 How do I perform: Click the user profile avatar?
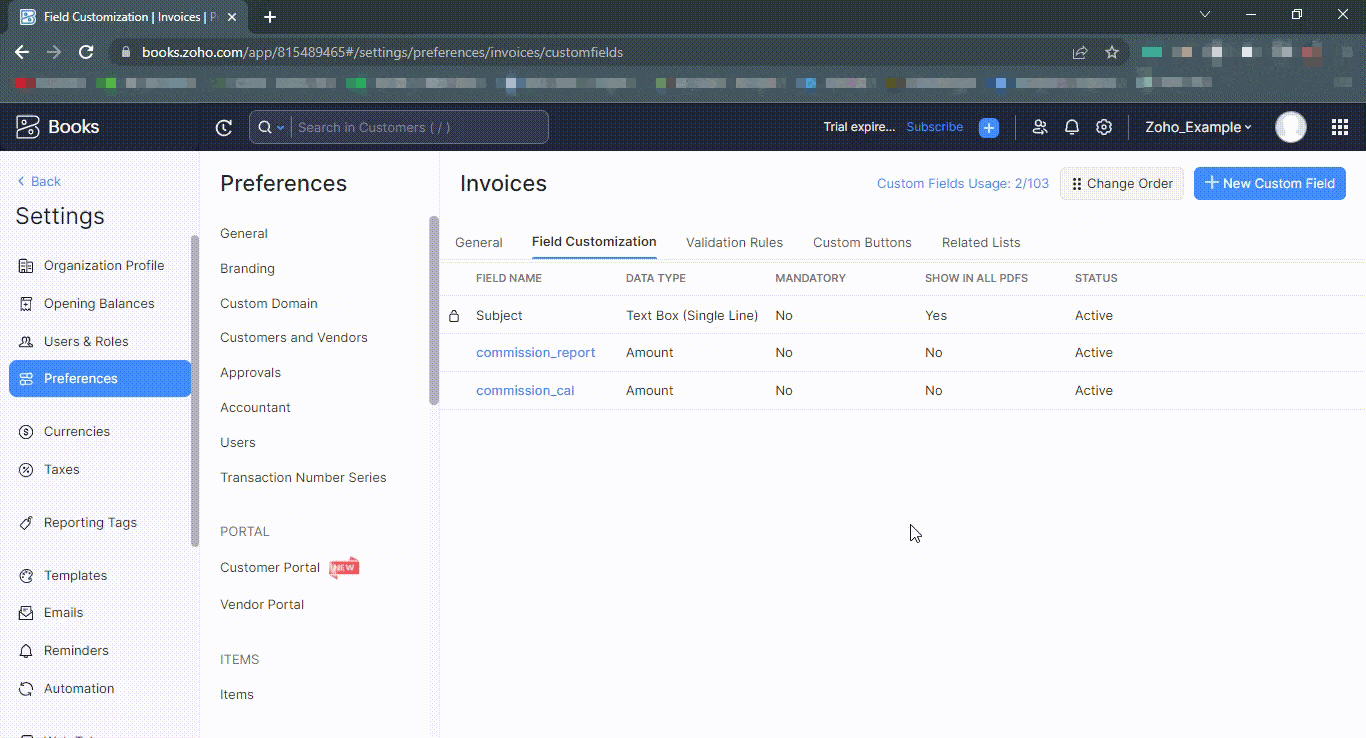[x=1291, y=127]
